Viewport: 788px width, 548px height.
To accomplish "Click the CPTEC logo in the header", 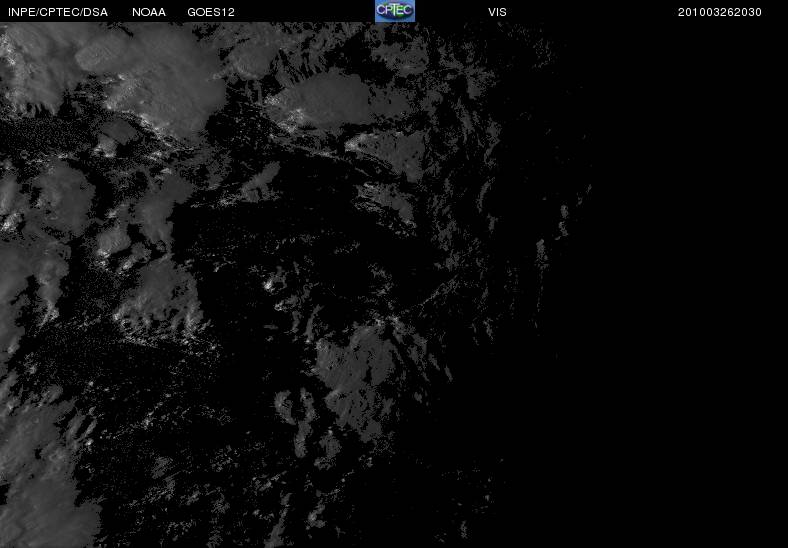I will click(x=395, y=11).
